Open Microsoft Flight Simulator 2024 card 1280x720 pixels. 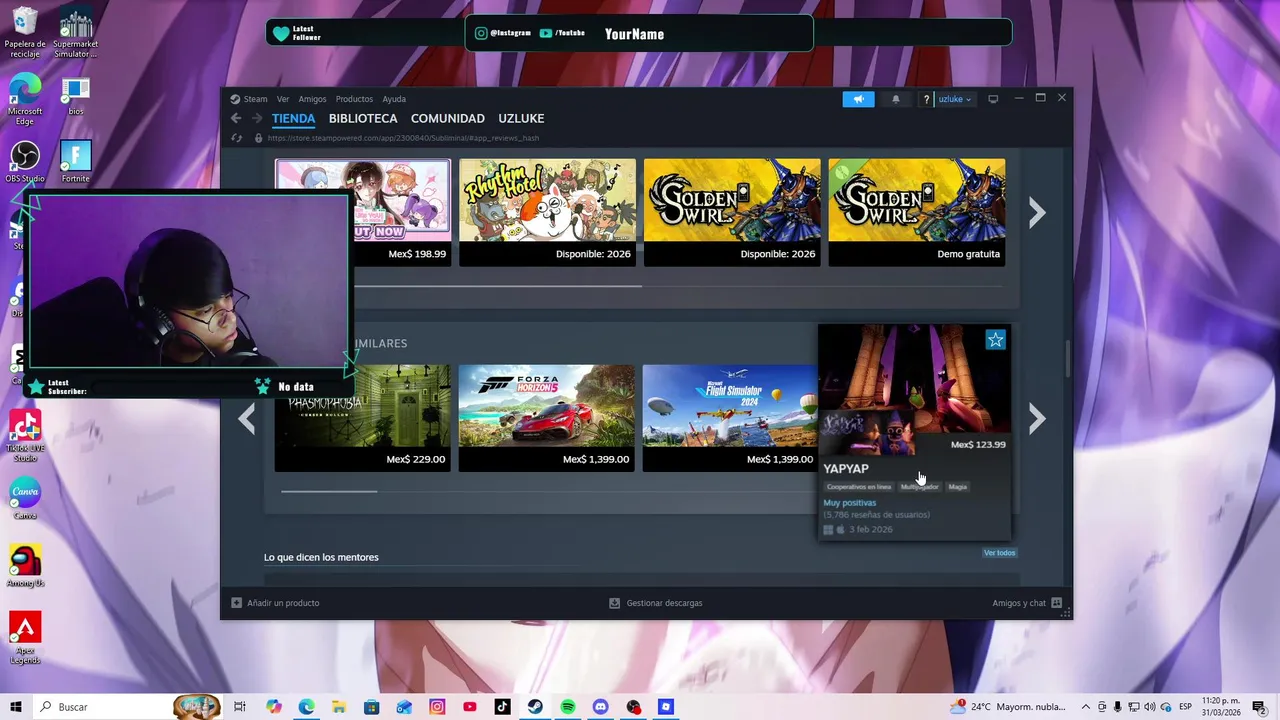[730, 418]
